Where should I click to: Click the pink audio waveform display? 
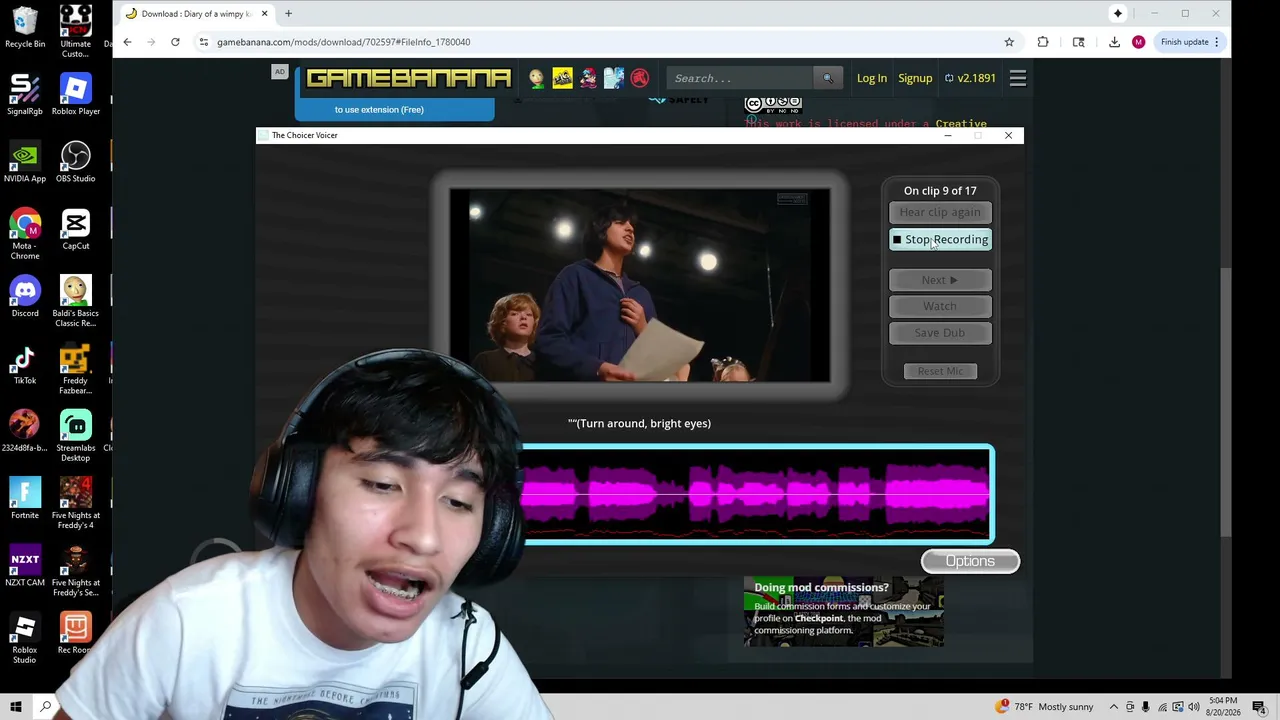(757, 495)
